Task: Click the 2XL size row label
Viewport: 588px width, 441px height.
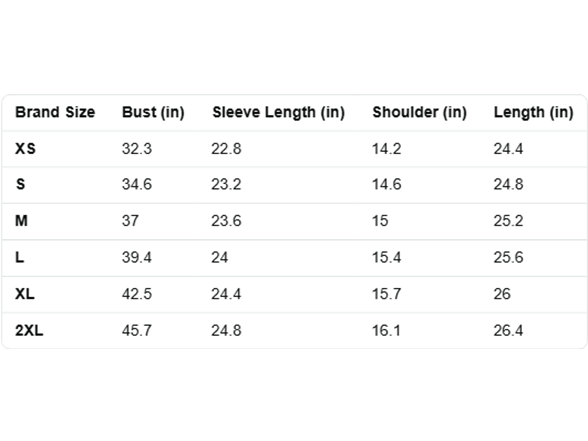Action: point(29,330)
